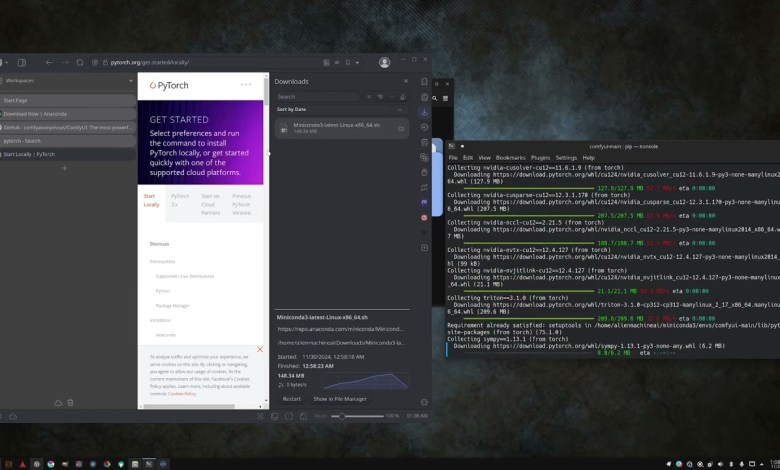Open History panel clock icon

pos(424,127)
